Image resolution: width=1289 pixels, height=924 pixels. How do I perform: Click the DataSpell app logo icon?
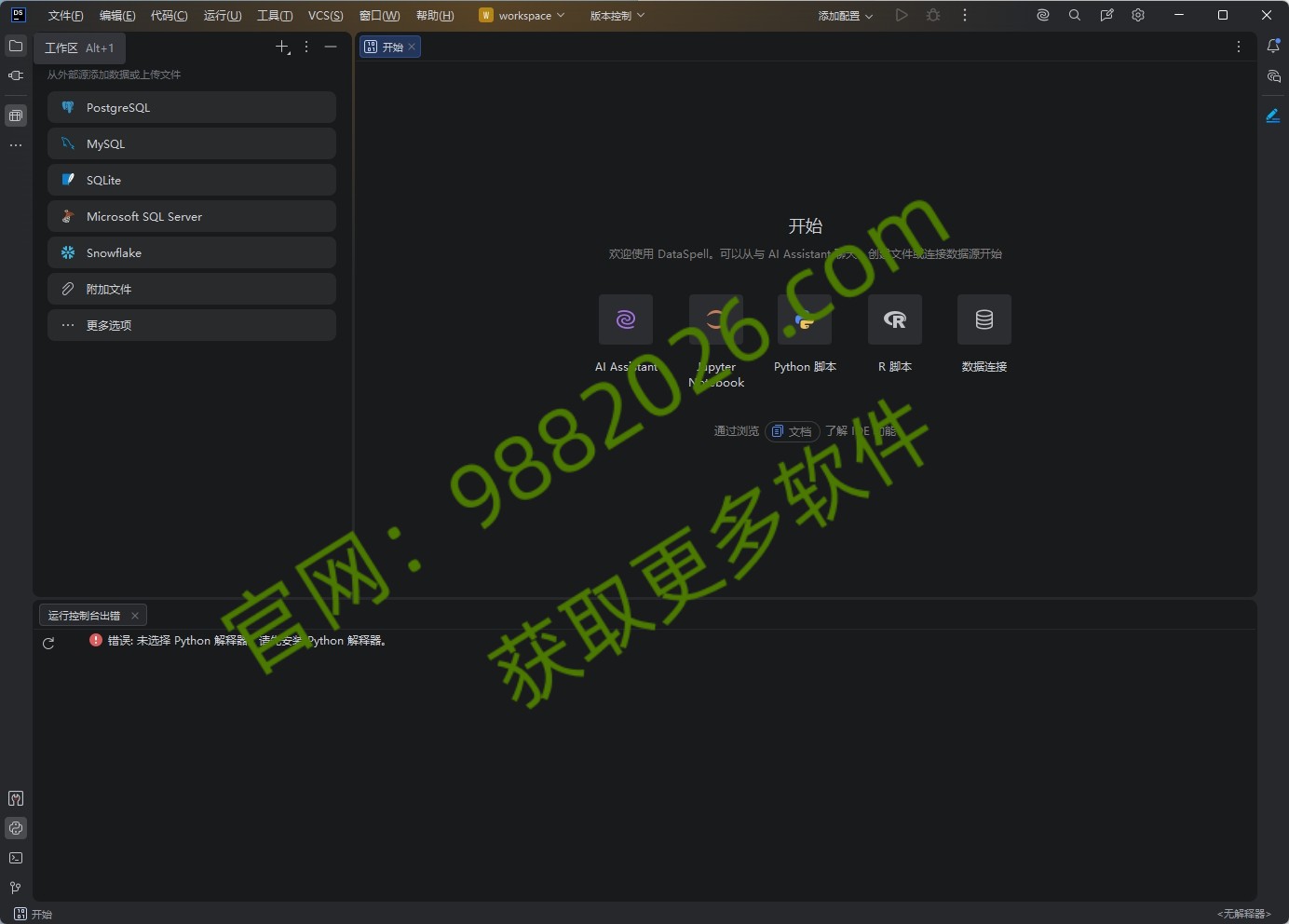[18, 15]
